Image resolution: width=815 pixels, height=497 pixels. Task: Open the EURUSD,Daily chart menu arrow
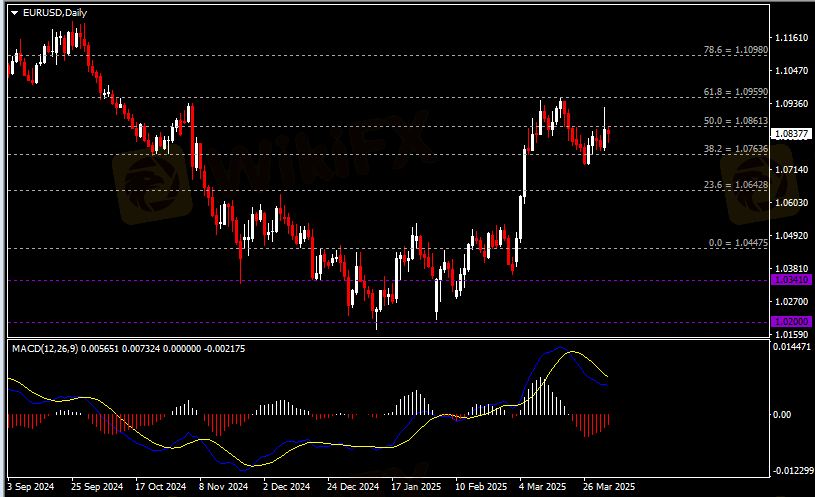15,13
